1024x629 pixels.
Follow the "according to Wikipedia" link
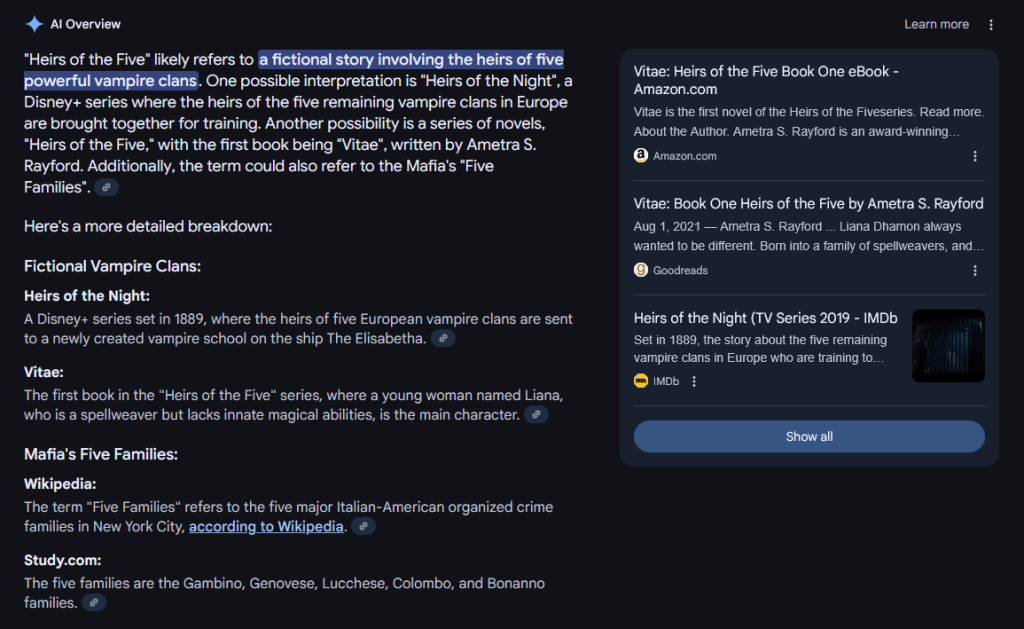pos(266,526)
